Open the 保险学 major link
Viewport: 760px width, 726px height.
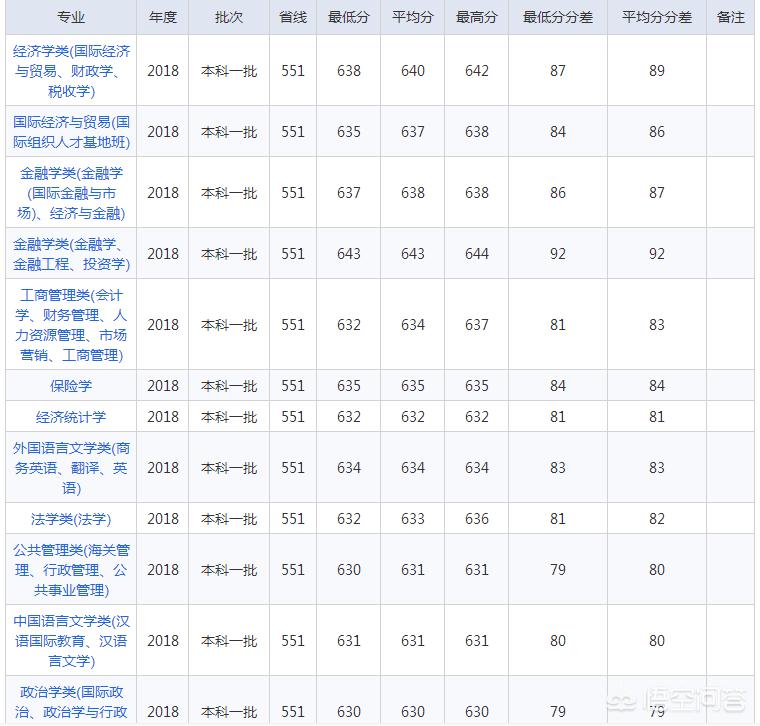tap(71, 386)
